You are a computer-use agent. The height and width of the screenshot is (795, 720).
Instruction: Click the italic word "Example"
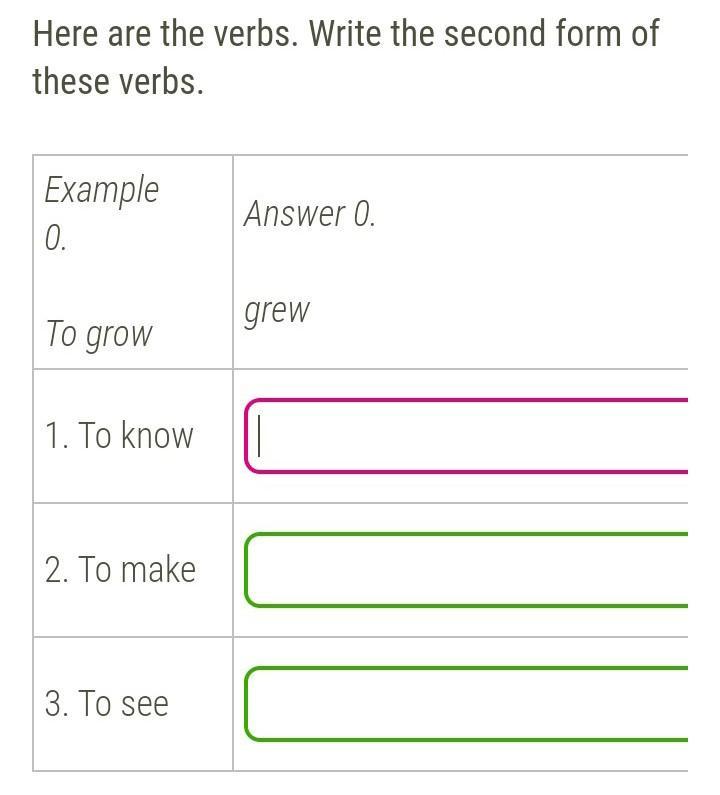102,189
